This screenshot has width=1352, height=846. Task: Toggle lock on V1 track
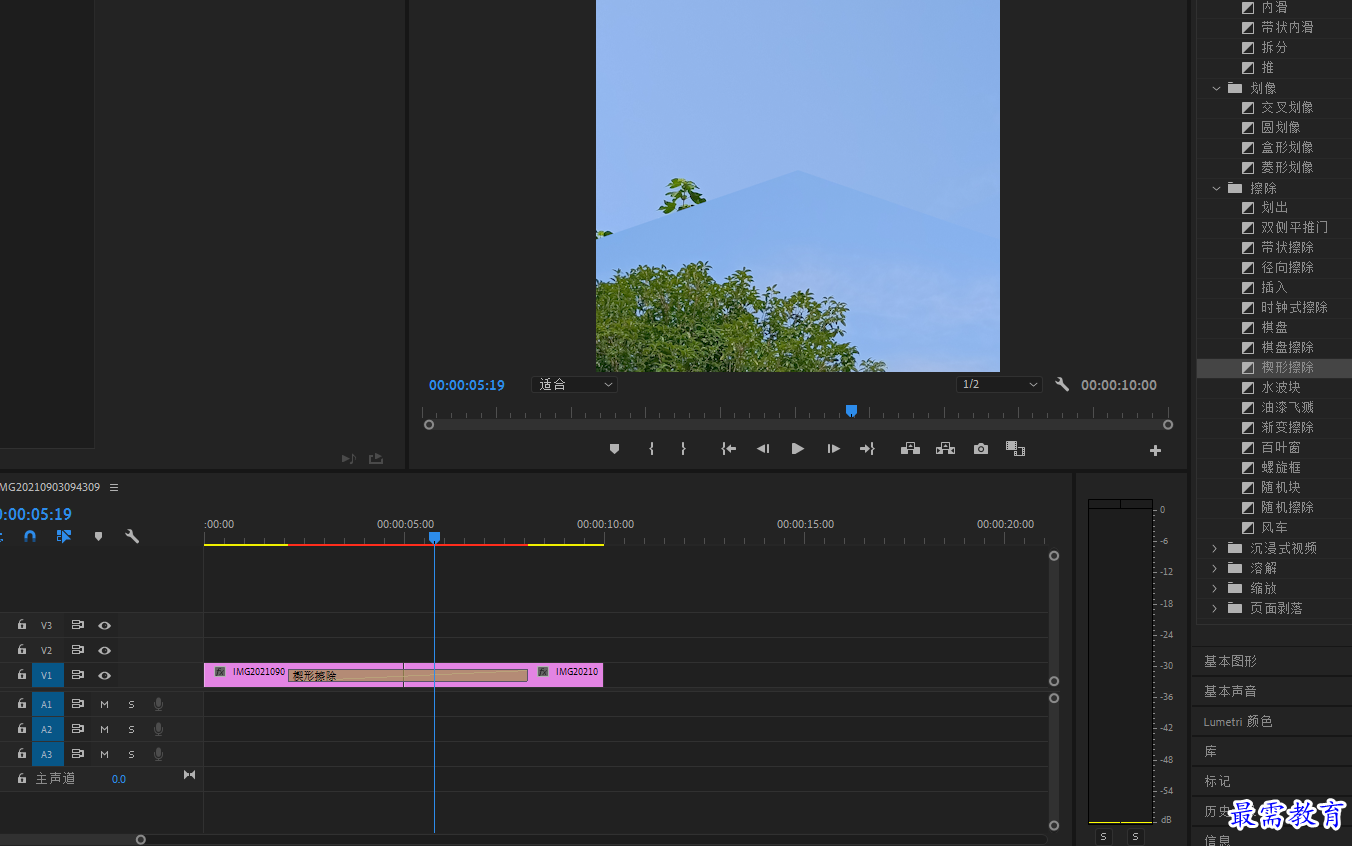tap(22, 675)
